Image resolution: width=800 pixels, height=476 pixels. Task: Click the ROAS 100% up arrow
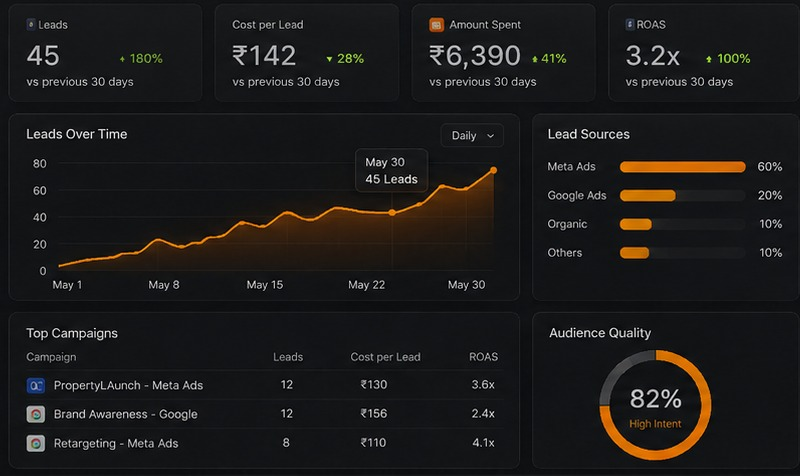709,59
